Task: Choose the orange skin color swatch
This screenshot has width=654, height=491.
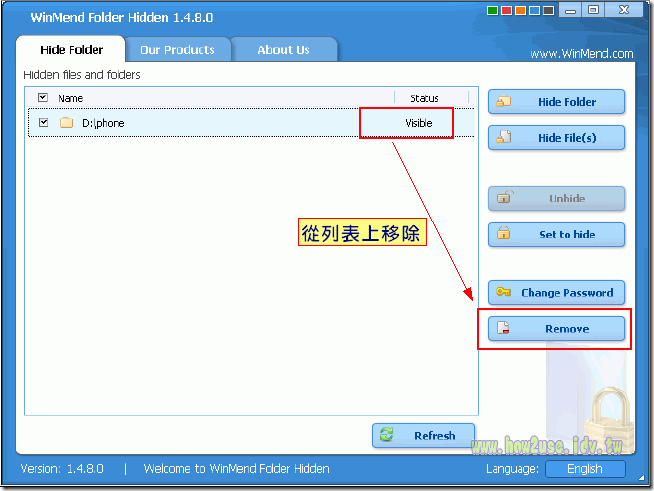Action: pyautogui.click(x=520, y=10)
